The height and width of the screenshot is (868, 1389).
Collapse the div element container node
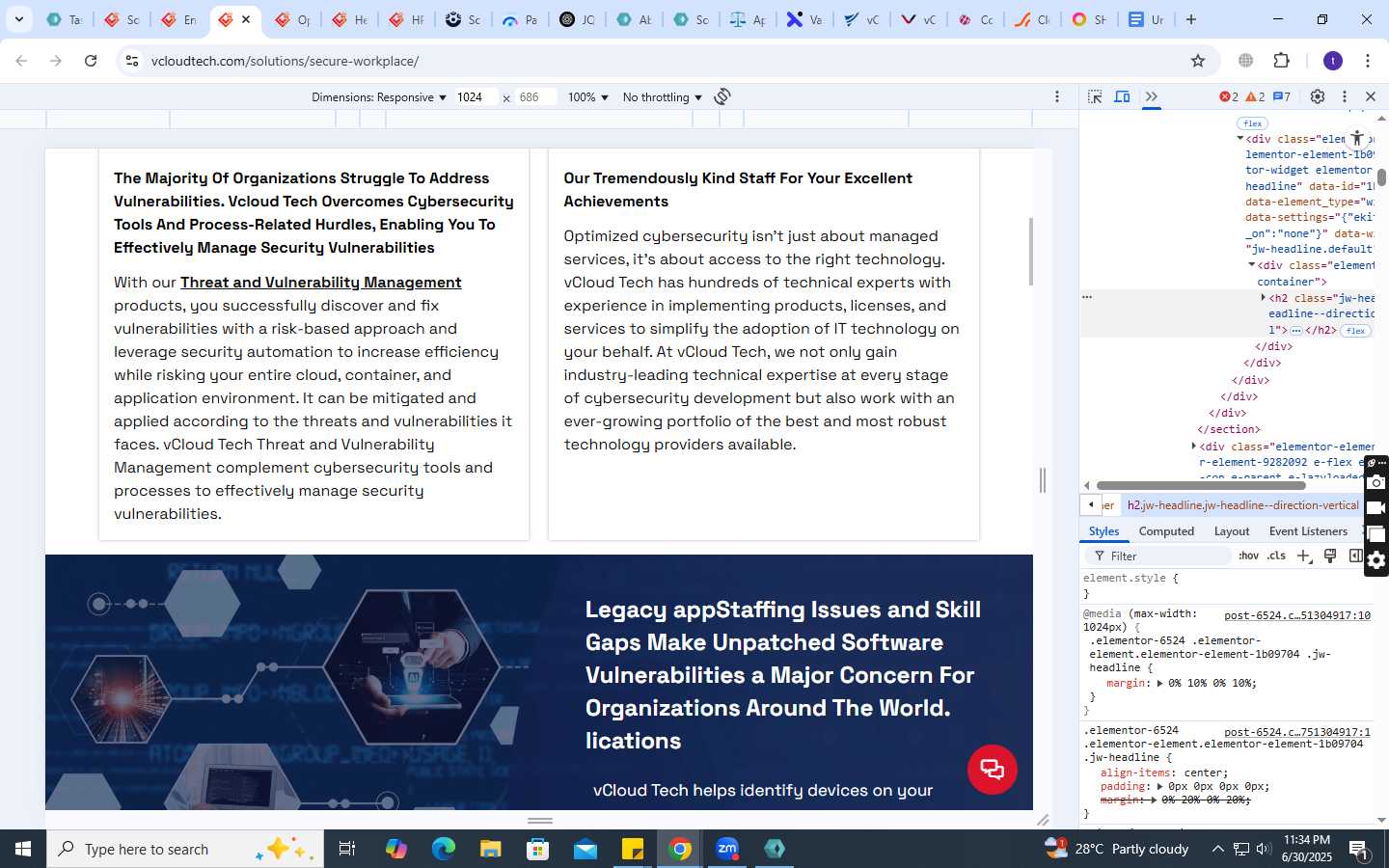click(x=1251, y=265)
